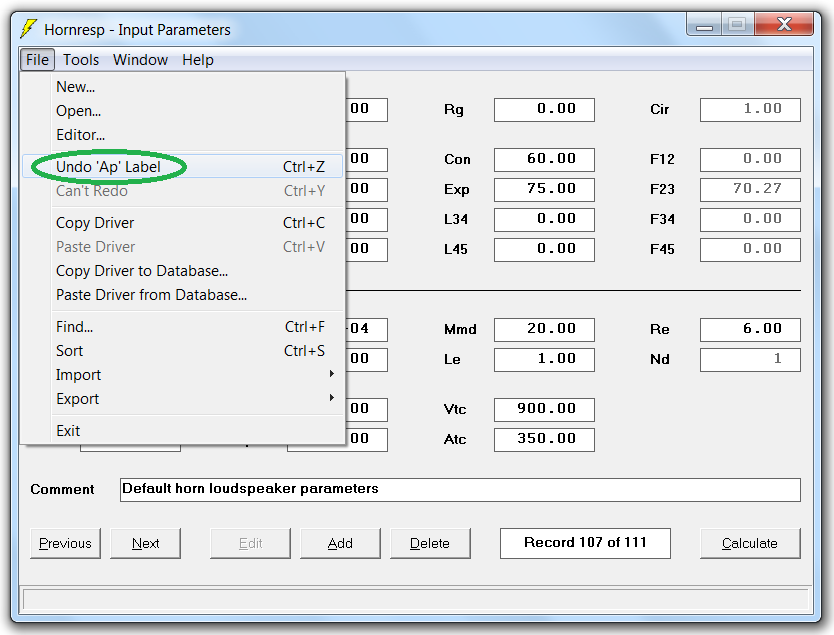
Task: Click the Delete record button
Action: coord(430,543)
